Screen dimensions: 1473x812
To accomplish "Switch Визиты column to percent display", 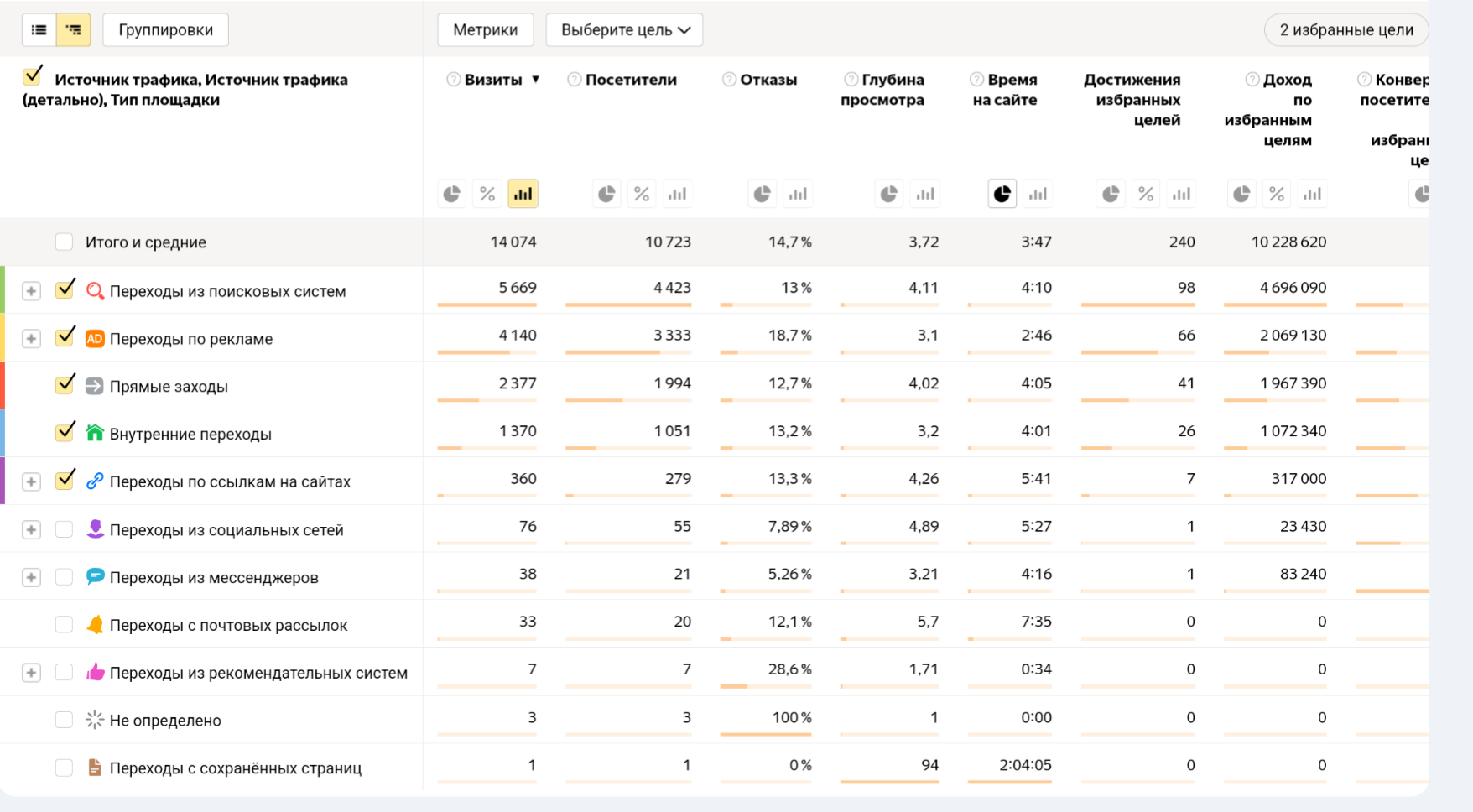I will pyautogui.click(x=487, y=195).
